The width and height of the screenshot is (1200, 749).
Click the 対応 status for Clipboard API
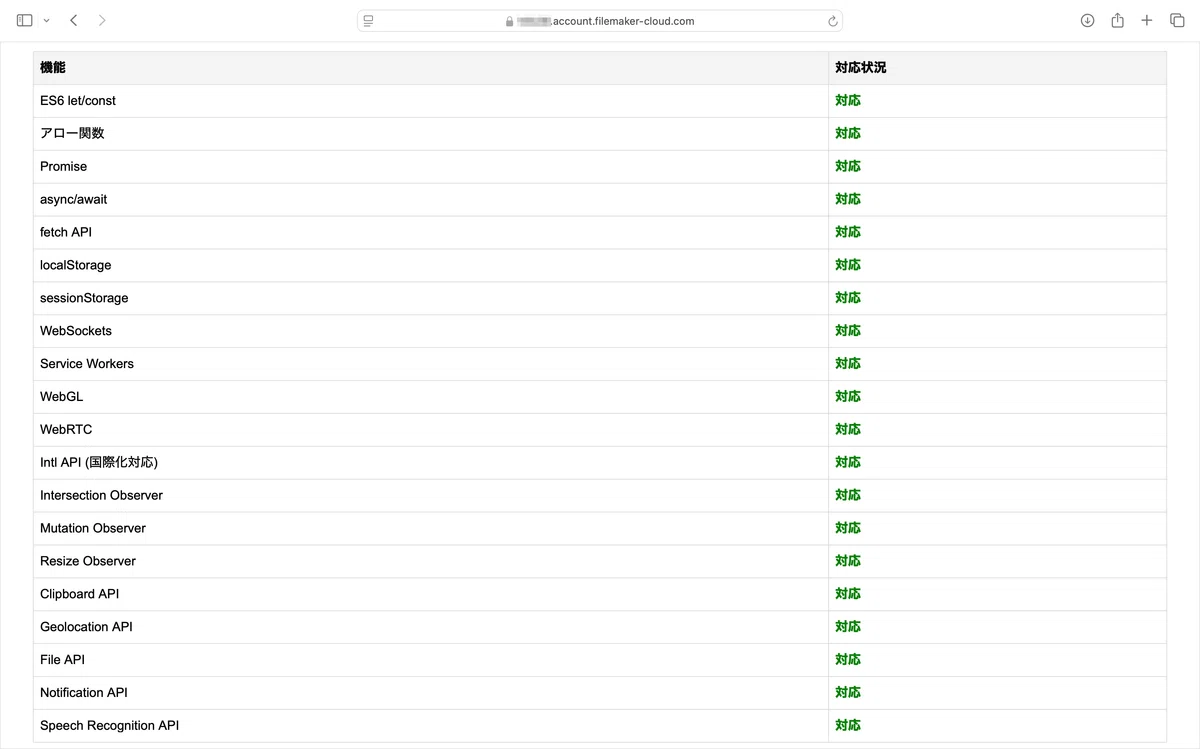pos(848,594)
